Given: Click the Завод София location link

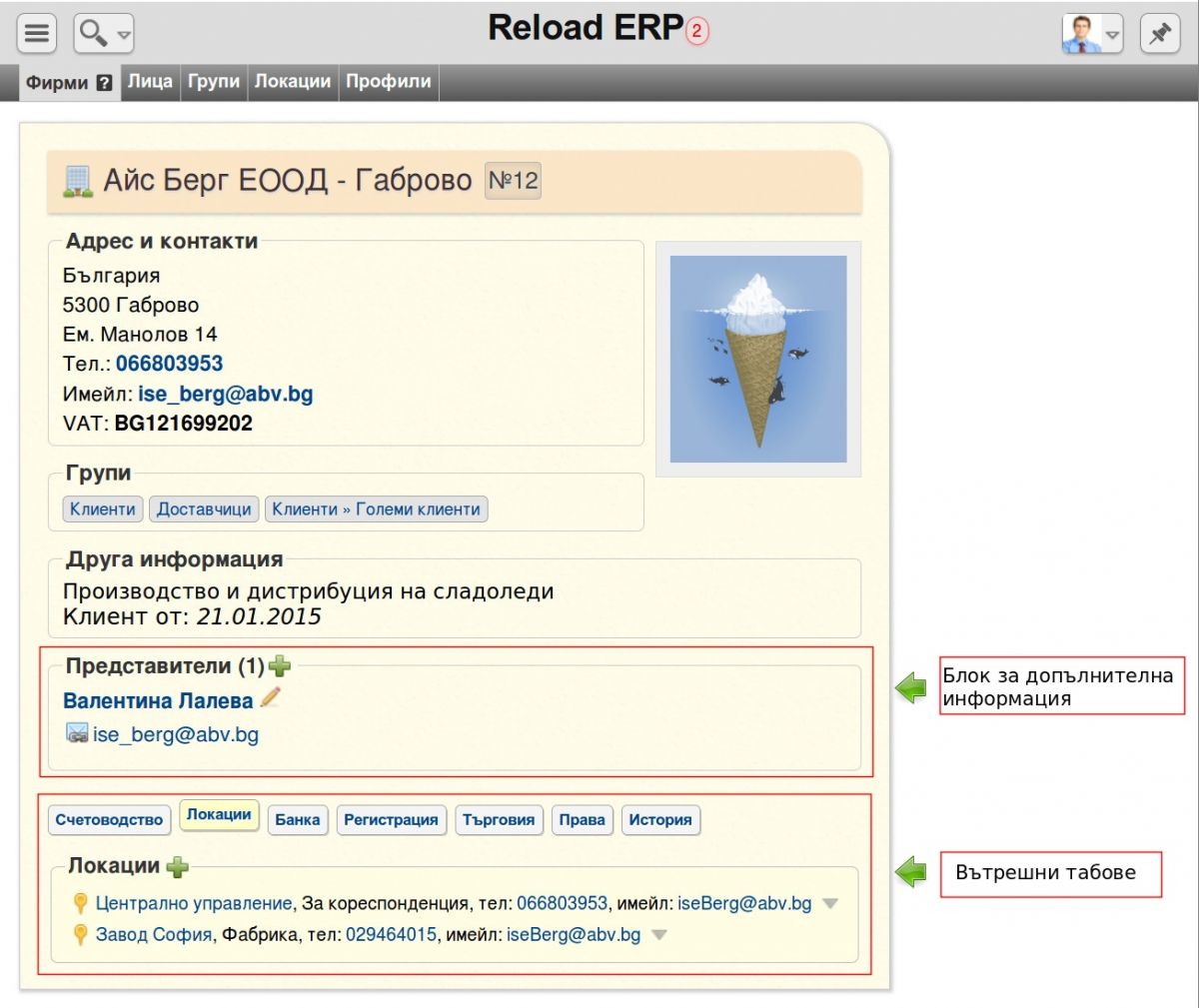Looking at the screenshot, I should click(x=153, y=935).
